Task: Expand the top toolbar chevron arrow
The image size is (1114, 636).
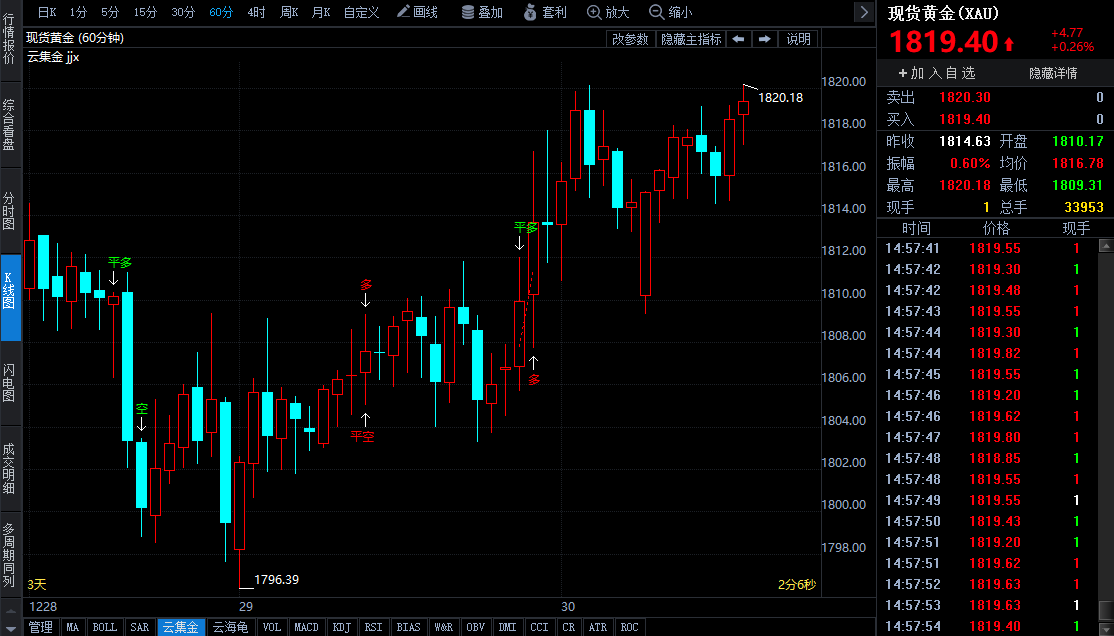Action: [x=864, y=12]
